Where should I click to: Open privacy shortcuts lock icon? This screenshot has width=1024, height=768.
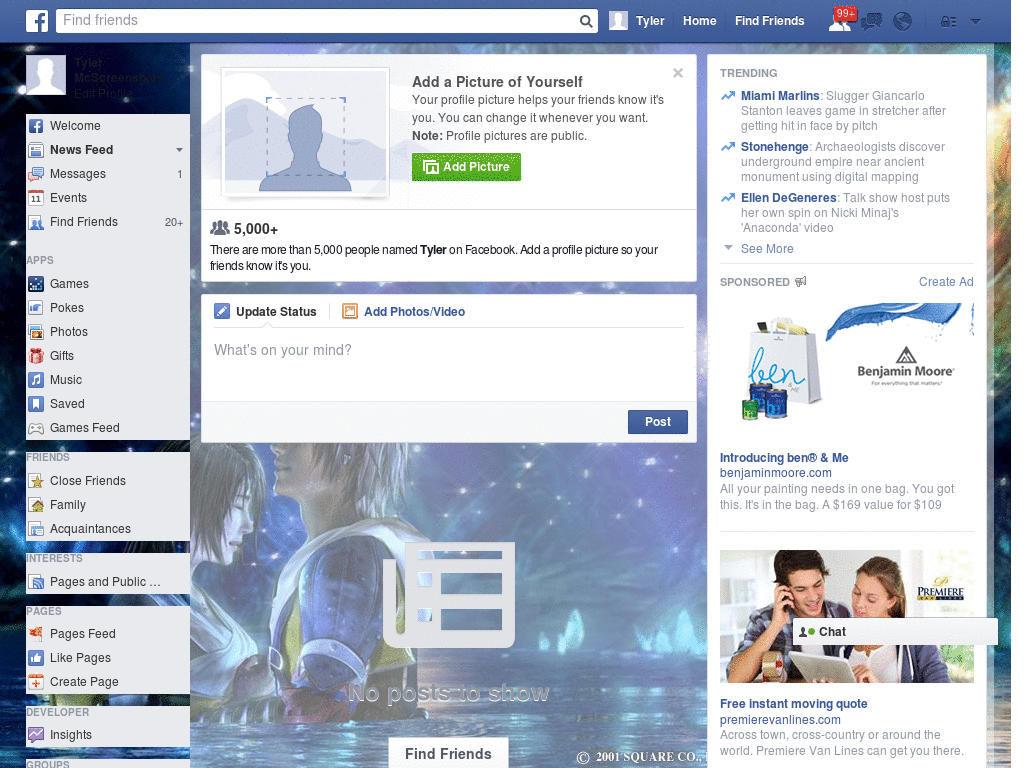(x=948, y=22)
